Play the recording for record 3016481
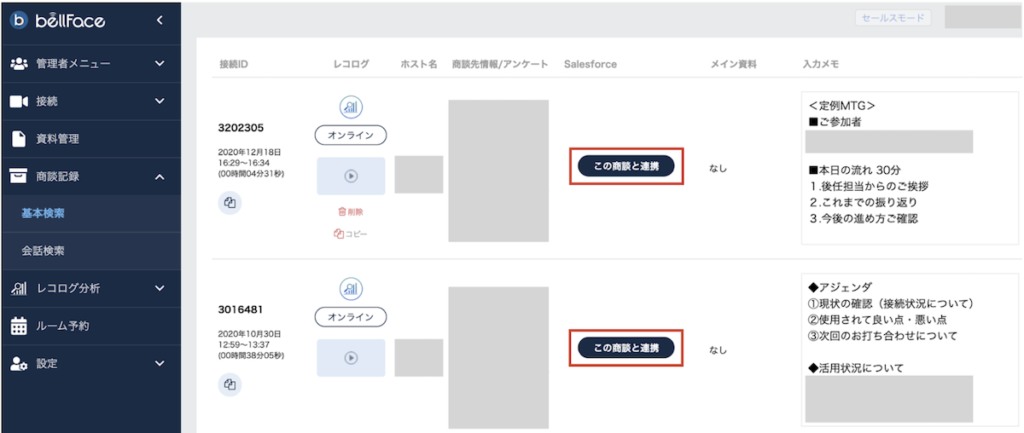This screenshot has width=1024, height=433. (x=350, y=357)
